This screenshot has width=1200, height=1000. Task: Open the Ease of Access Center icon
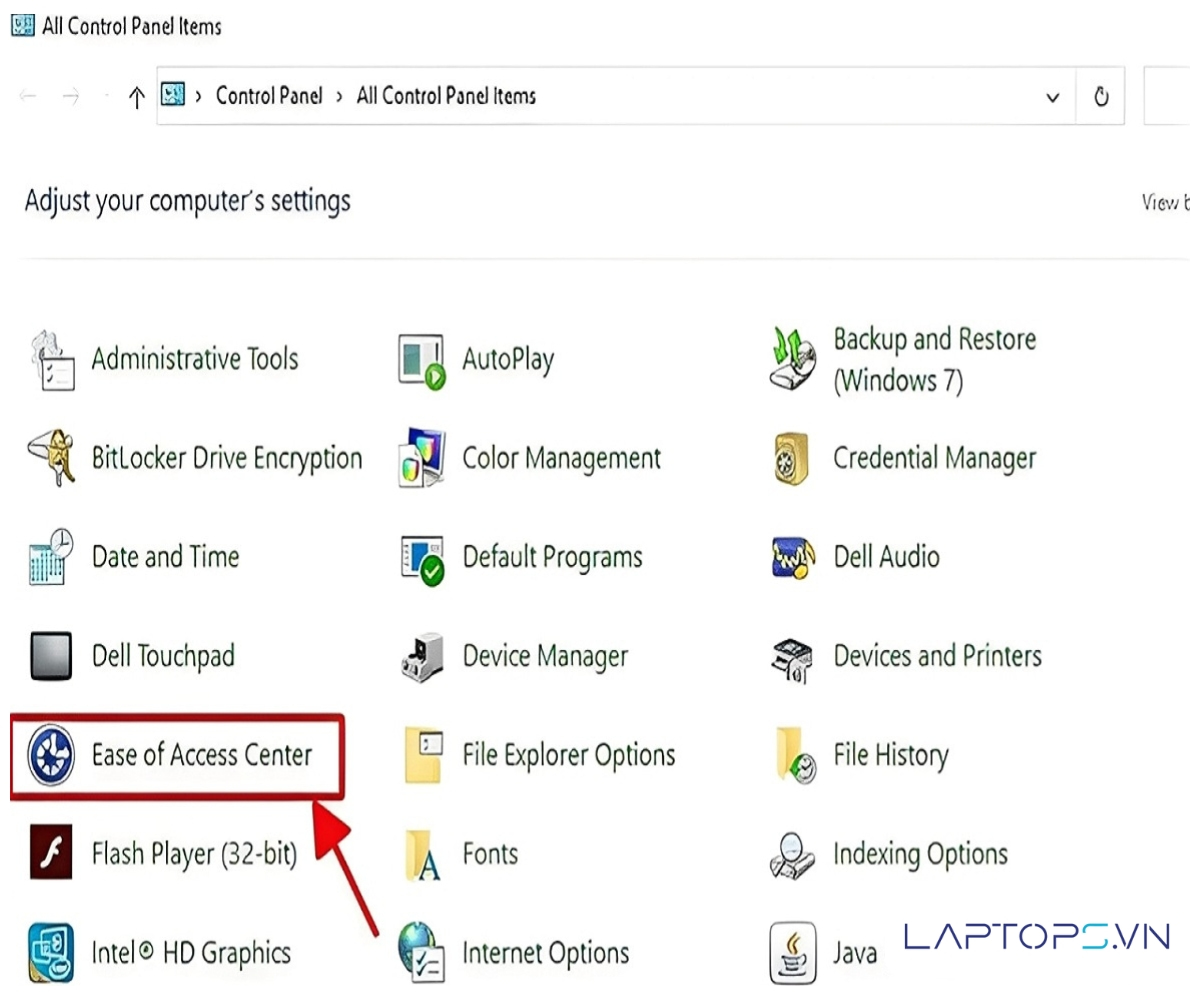(50, 756)
